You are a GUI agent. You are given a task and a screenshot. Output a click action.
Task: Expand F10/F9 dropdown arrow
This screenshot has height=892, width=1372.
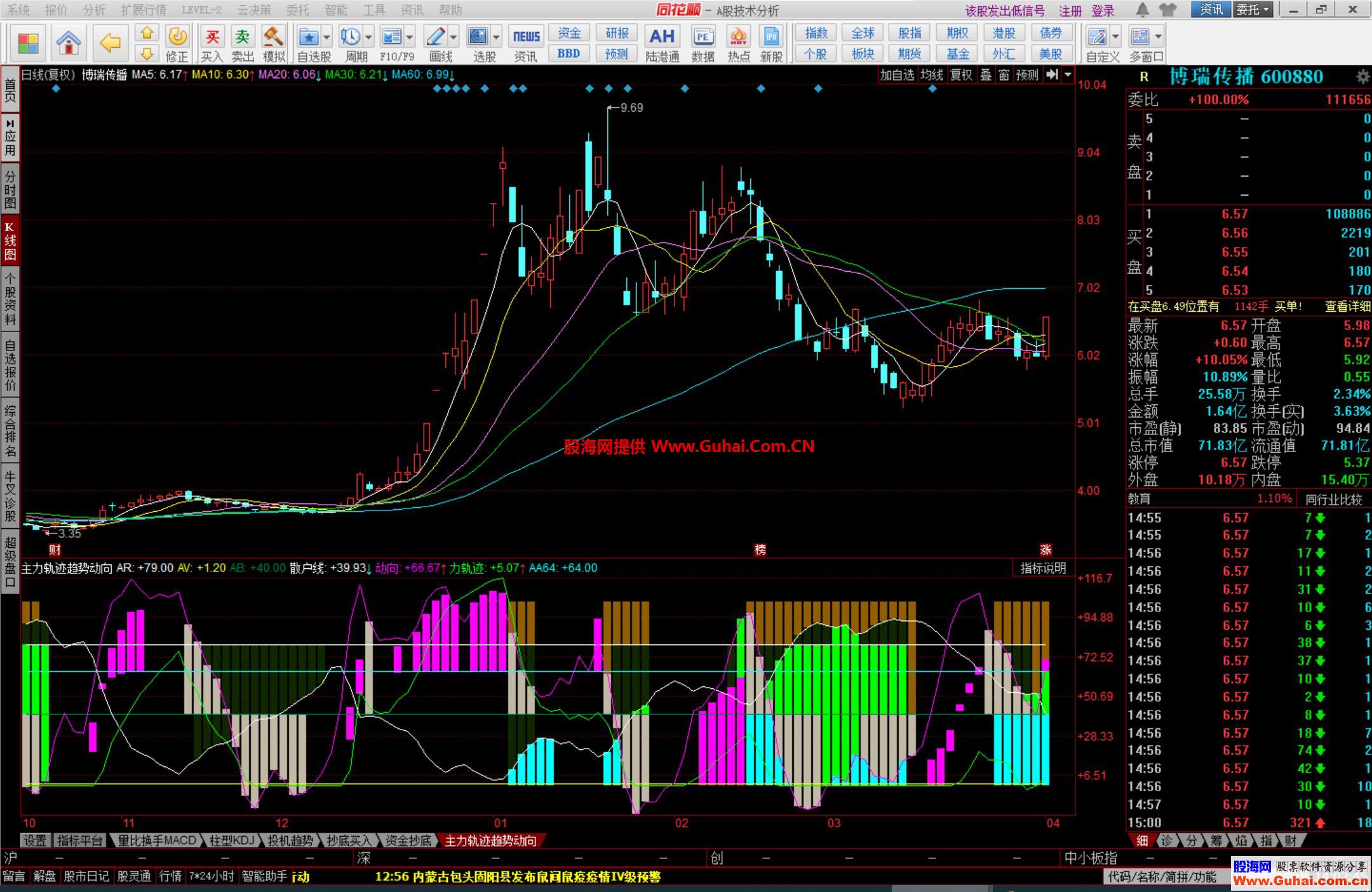410,37
